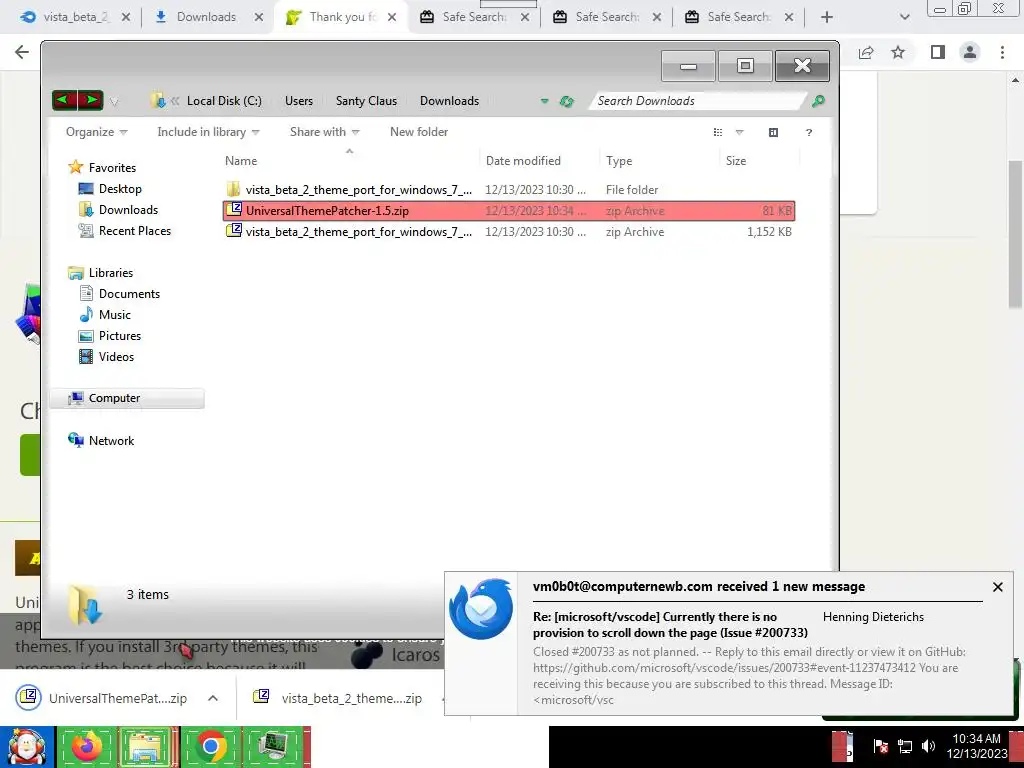Select Computer in the navigation pane
This screenshot has height=768, width=1024.
coord(127,398)
